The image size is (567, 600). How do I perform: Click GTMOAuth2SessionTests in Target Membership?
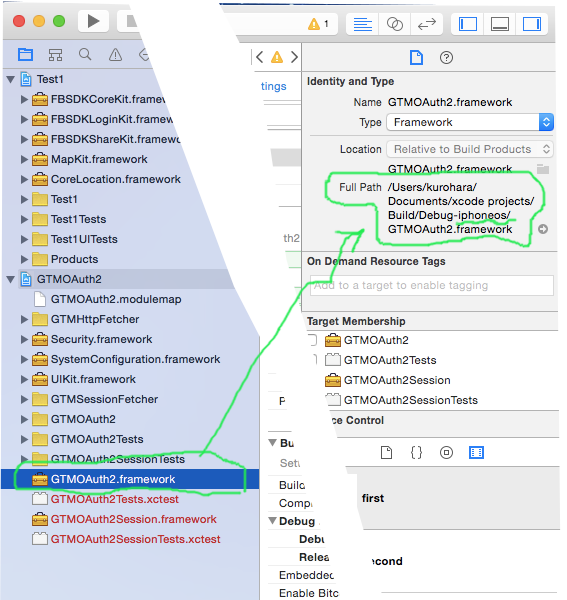(411, 400)
